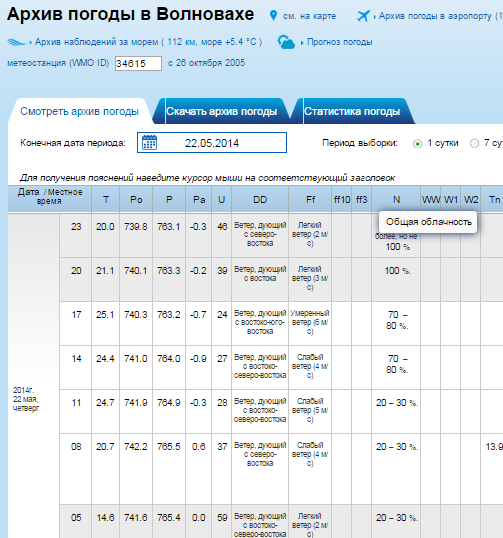
Task: Click the DD wind direction header
Action: (x=260, y=199)
